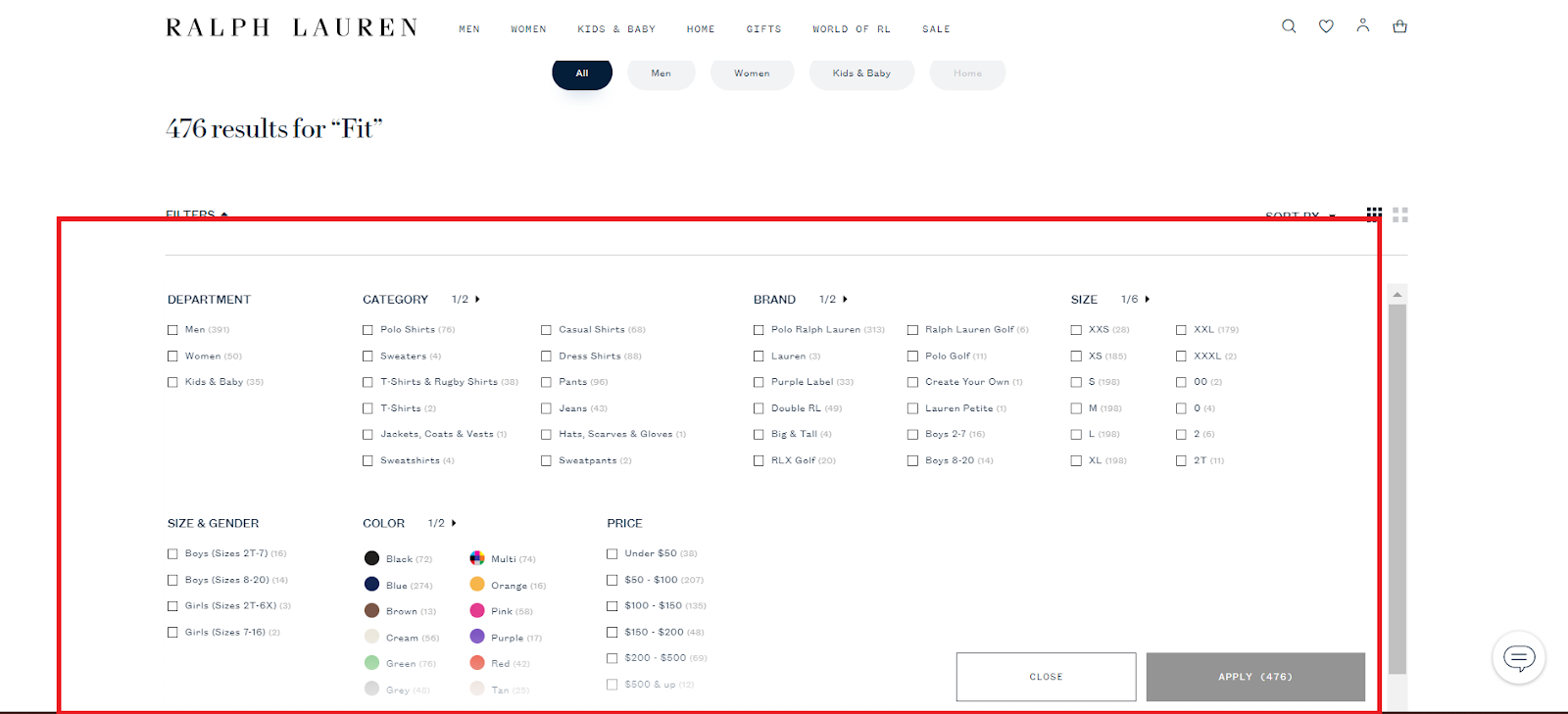Open the shopping bag icon
Image resolution: width=1568 pixels, height=714 pixels.
[1400, 26]
